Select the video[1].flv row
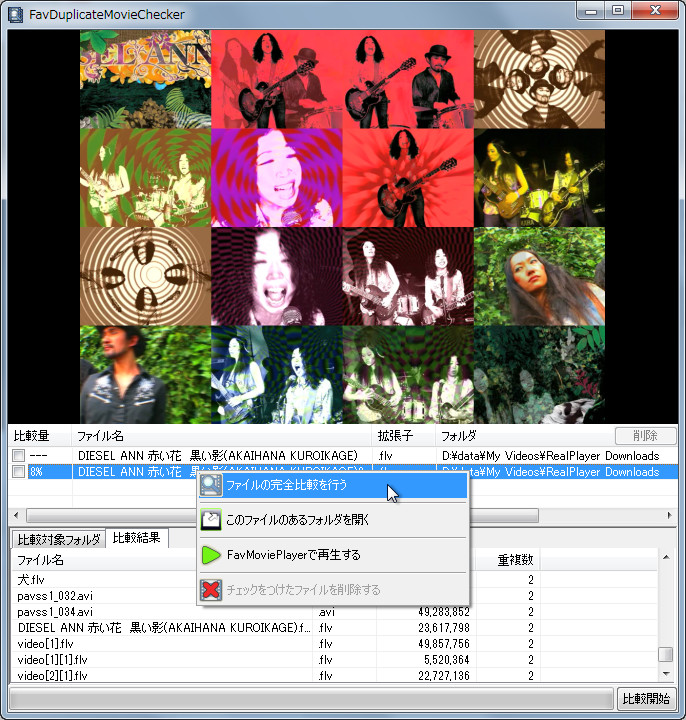The width and height of the screenshot is (686, 720). pyautogui.click(x=334, y=644)
